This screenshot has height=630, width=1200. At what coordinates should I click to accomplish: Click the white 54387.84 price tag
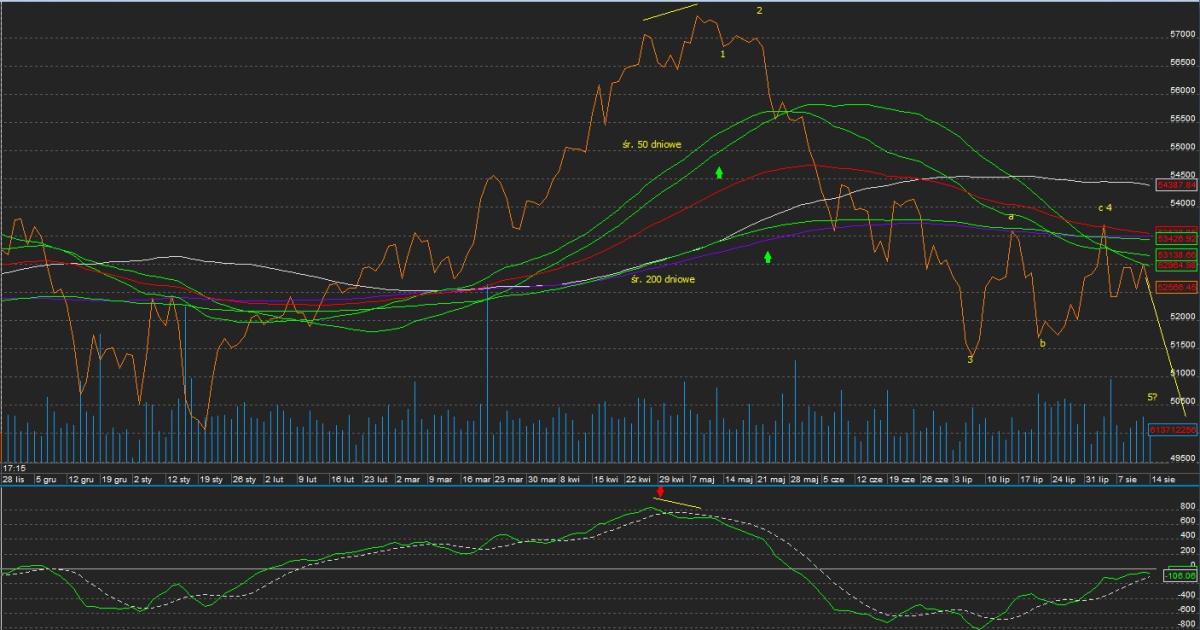[1176, 185]
